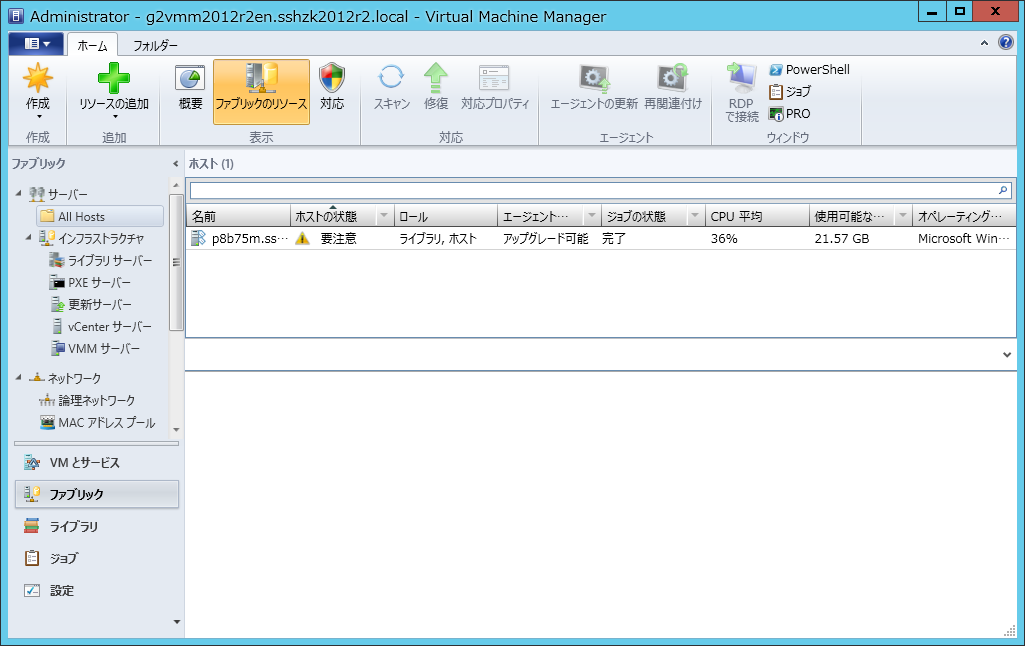Collapse the サーバー tree node
The height and width of the screenshot is (646, 1025).
(x=18, y=194)
